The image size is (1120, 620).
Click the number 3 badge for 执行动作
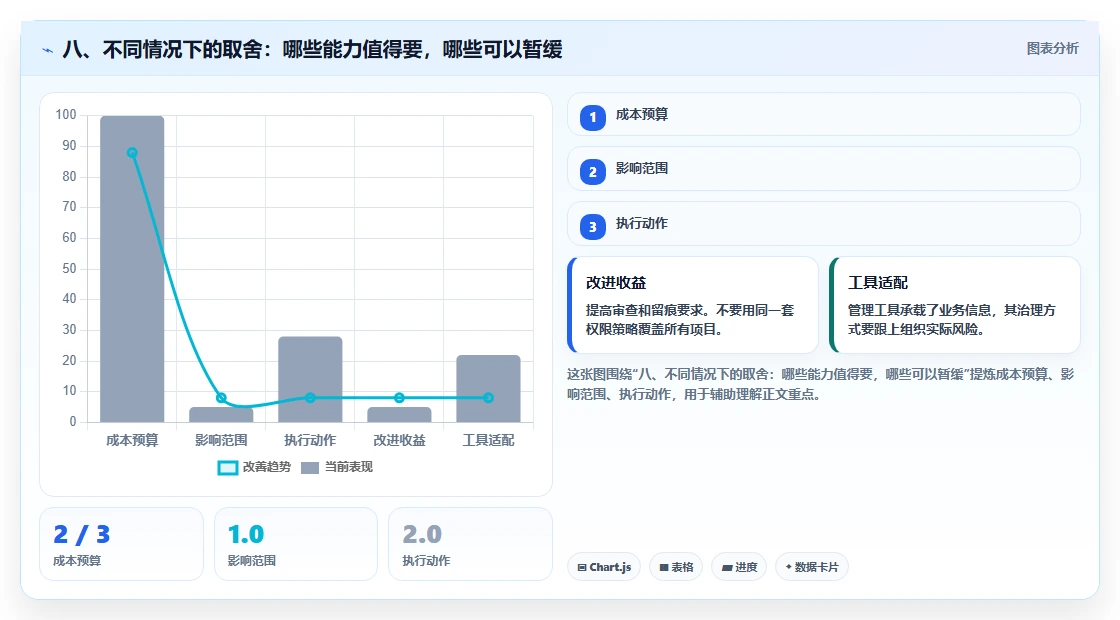(x=593, y=227)
